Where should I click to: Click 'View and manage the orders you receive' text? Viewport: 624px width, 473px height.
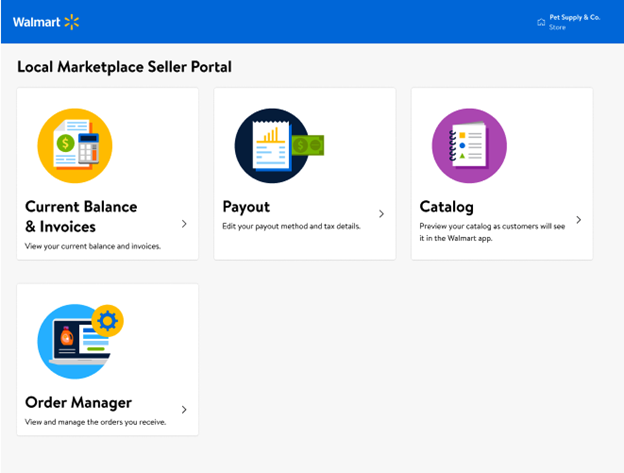(x=96, y=422)
